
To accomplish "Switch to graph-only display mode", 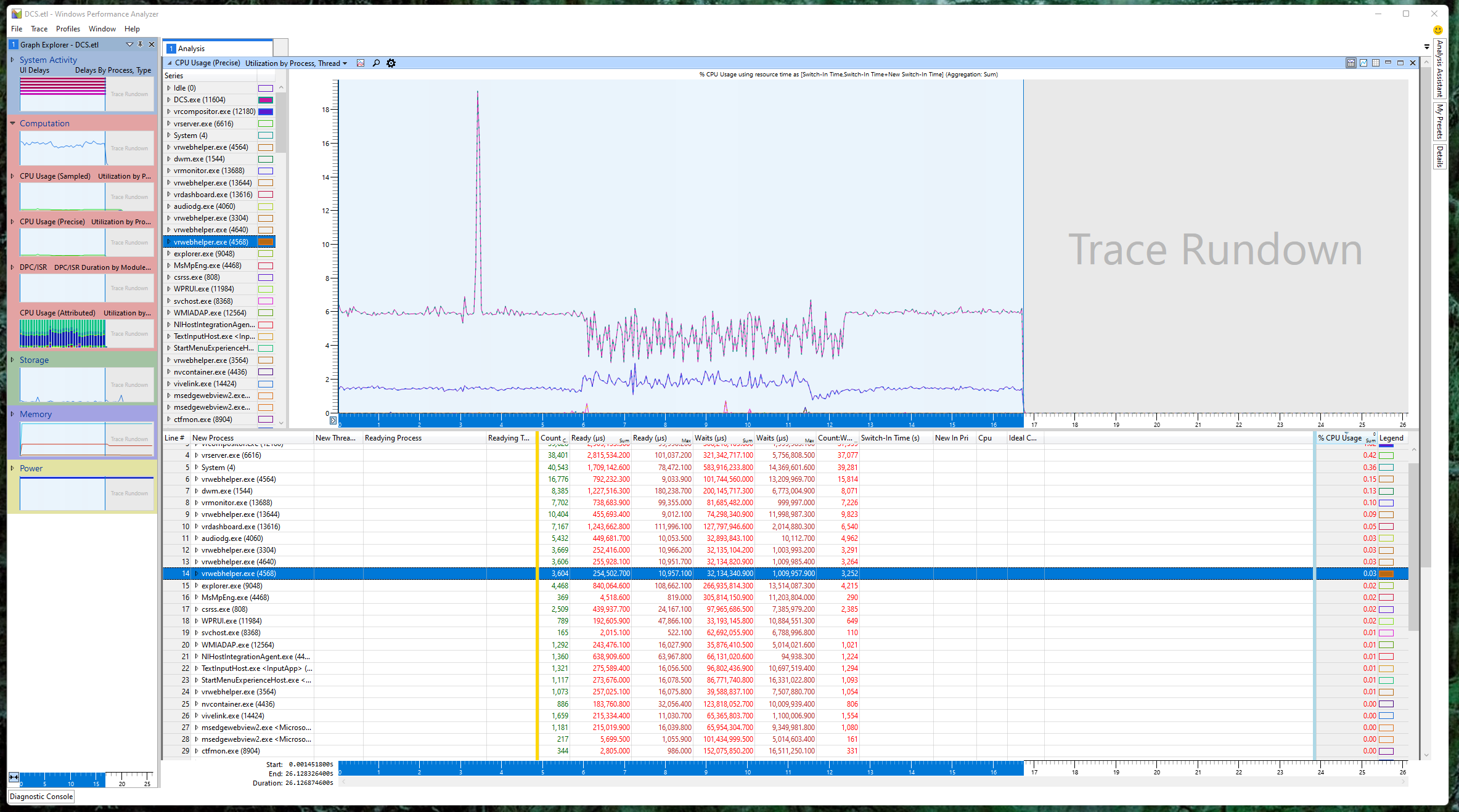I will pyautogui.click(x=1363, y=63).
